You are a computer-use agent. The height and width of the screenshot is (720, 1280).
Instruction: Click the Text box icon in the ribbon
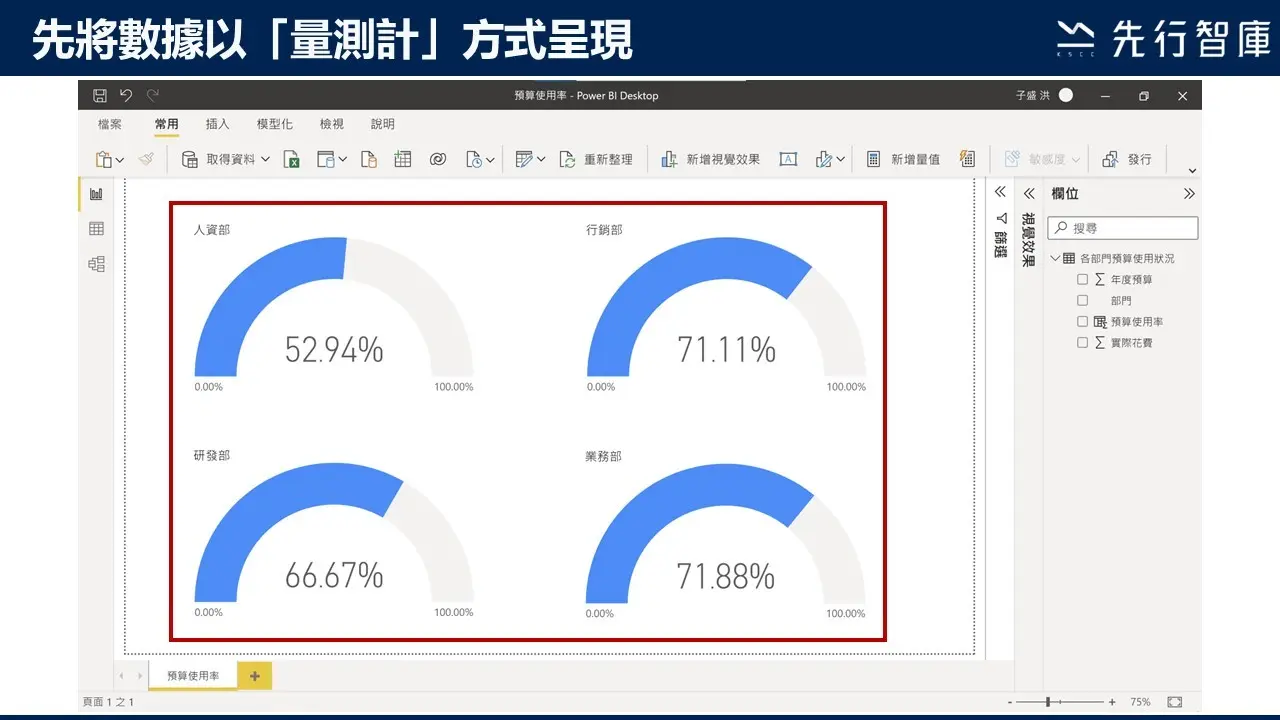pyautogui.click(x=788, y=159)
